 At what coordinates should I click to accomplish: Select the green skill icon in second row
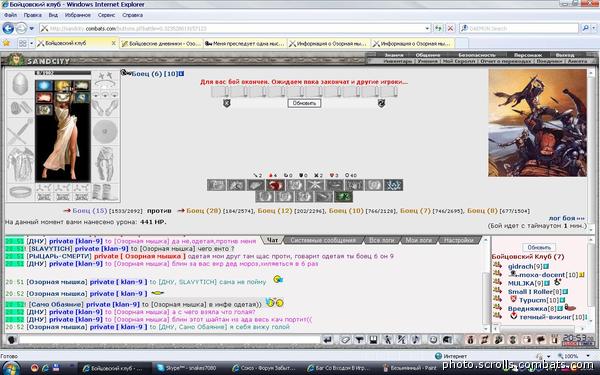click(343, 197)
